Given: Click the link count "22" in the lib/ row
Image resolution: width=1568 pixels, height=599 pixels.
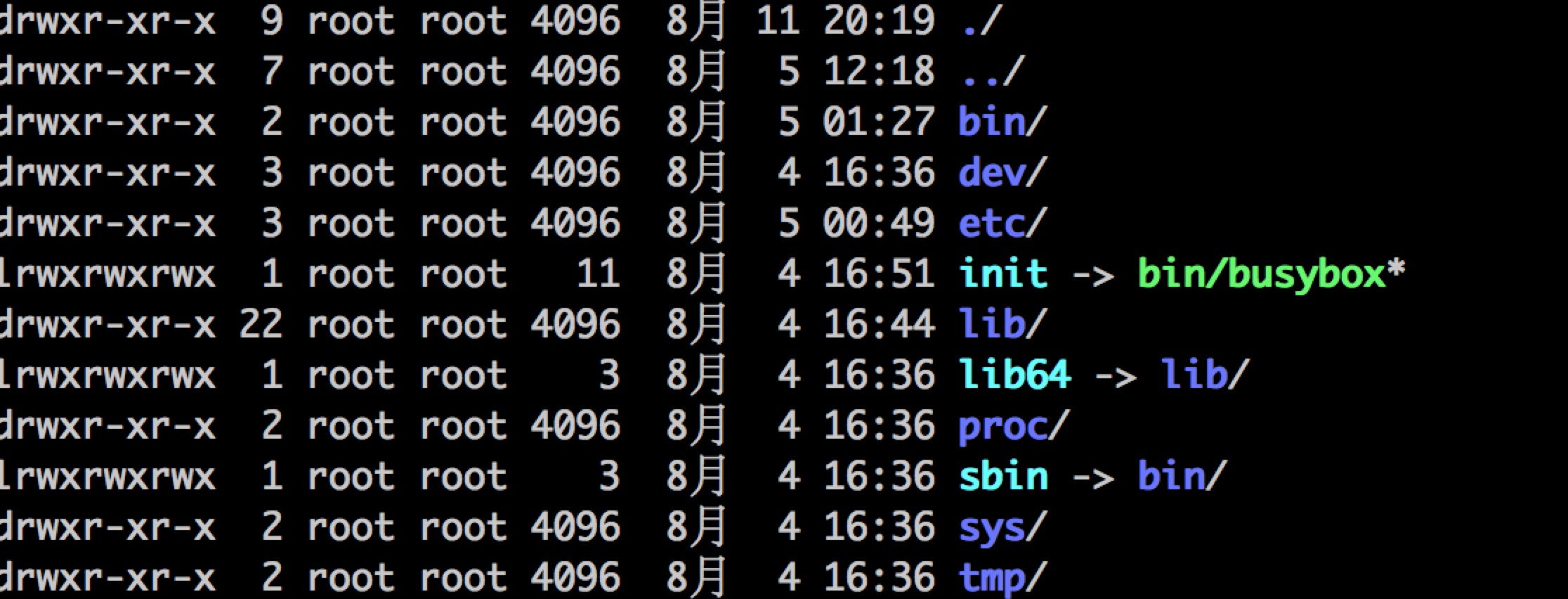Looking at the screenshot, I should coord(261,324).
